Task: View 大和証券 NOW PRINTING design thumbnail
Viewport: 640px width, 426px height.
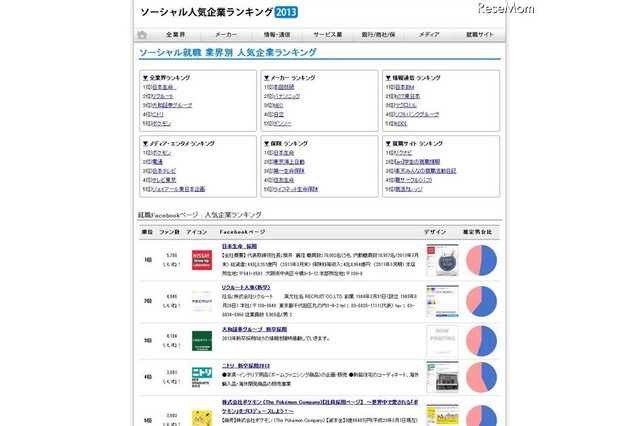Action: 442,341
